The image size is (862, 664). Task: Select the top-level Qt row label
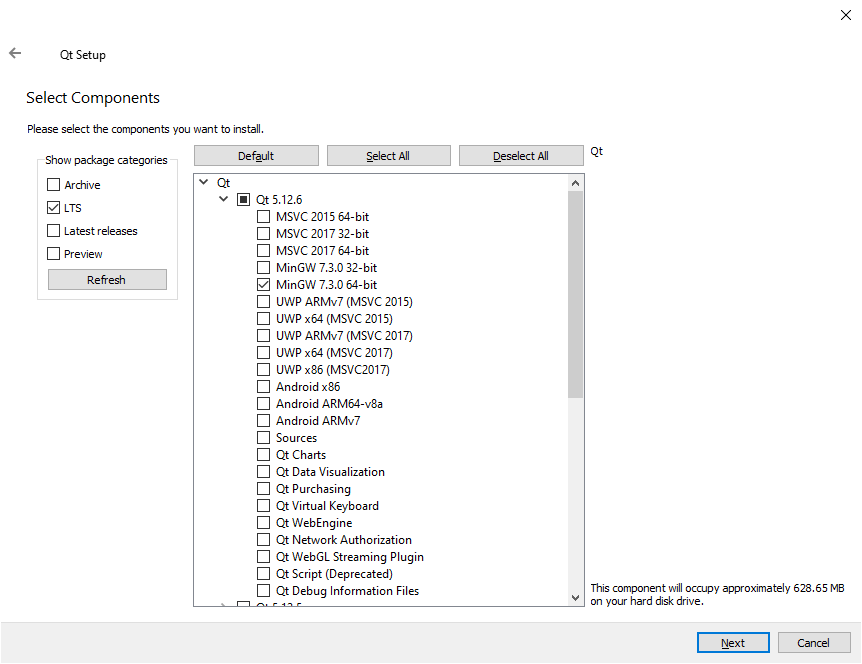[x=224, y=182]
